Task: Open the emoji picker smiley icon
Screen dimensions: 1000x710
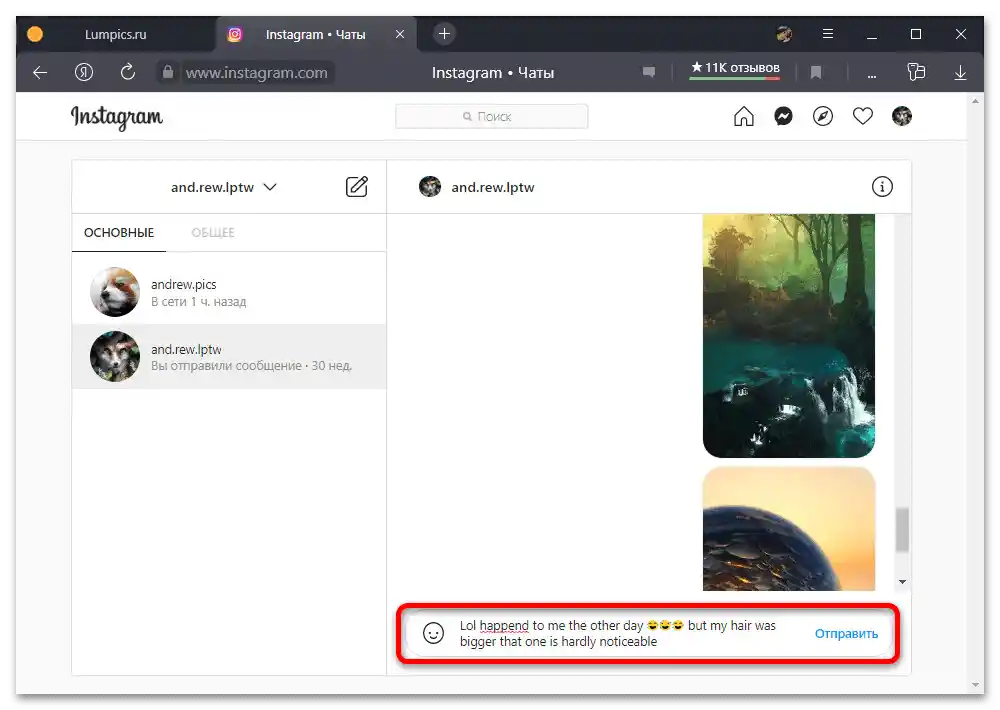Action: point(433,633)
